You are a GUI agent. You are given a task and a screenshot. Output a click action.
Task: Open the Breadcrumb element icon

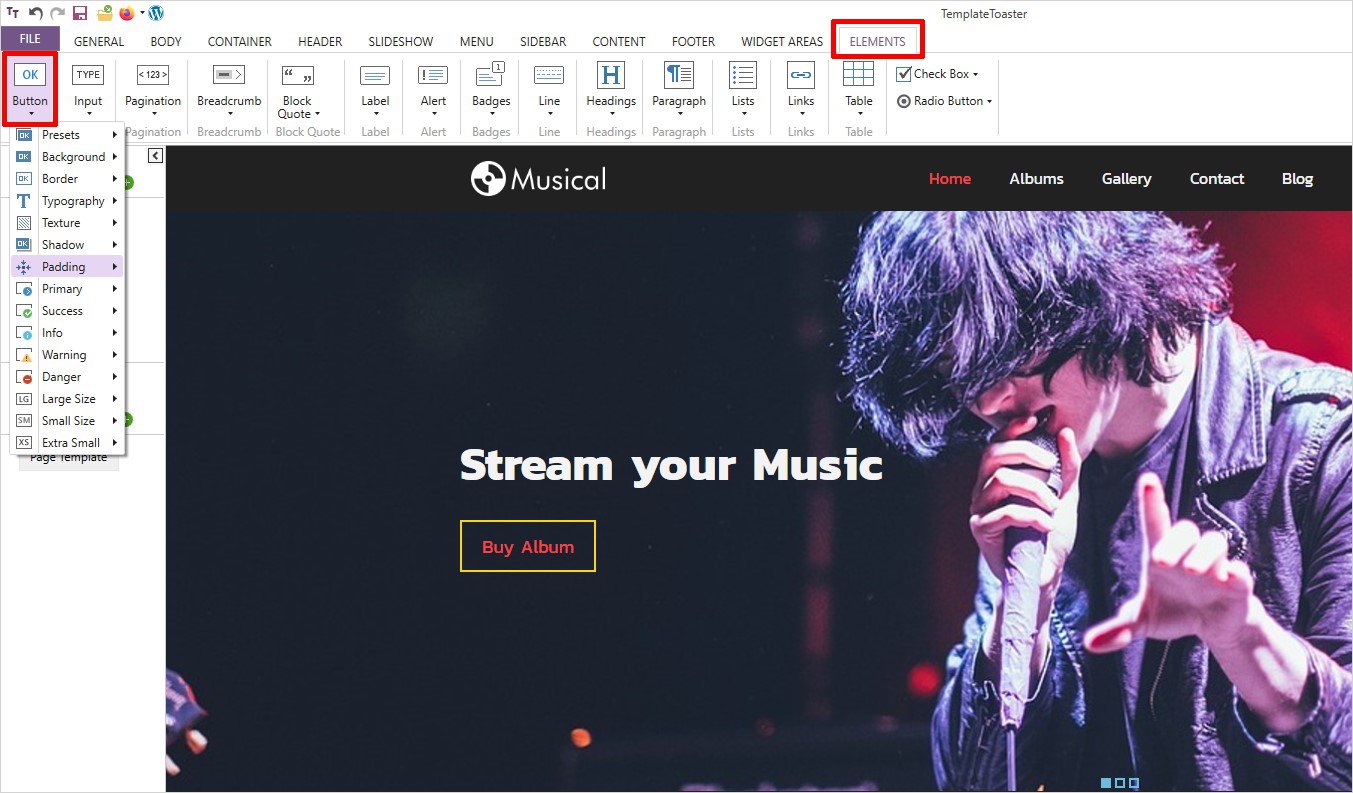click(229, 76)
